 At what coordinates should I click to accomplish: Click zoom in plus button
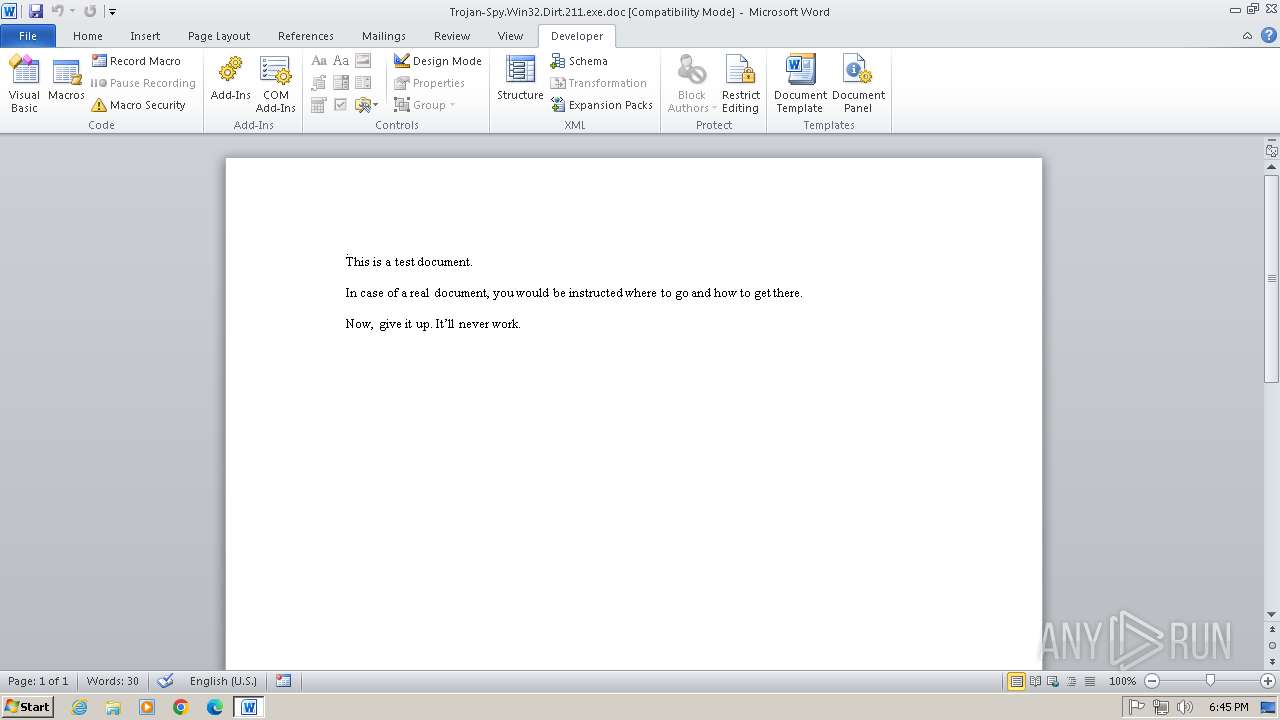(x=1268, y=681)
